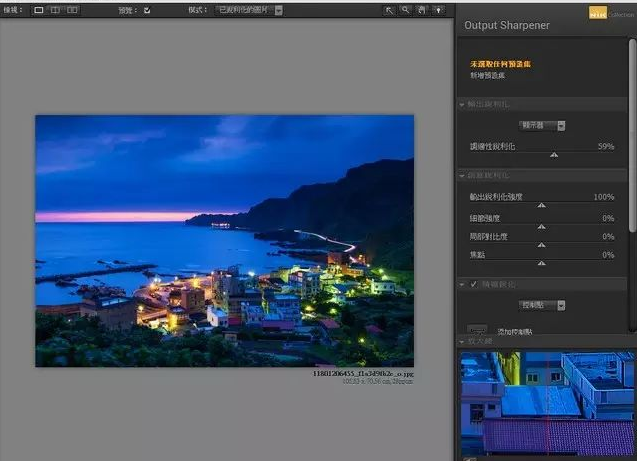
Task: Toggle the preview (預覽) checkbox
Action: tap(147, 10)
